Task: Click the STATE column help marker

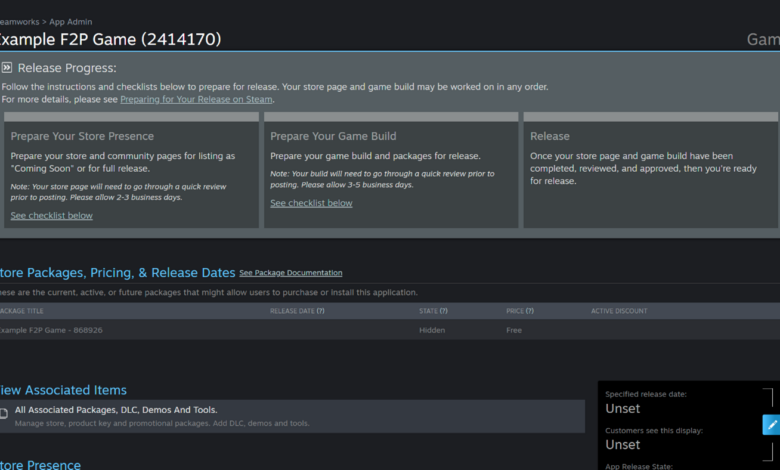Action: (444, 311)
